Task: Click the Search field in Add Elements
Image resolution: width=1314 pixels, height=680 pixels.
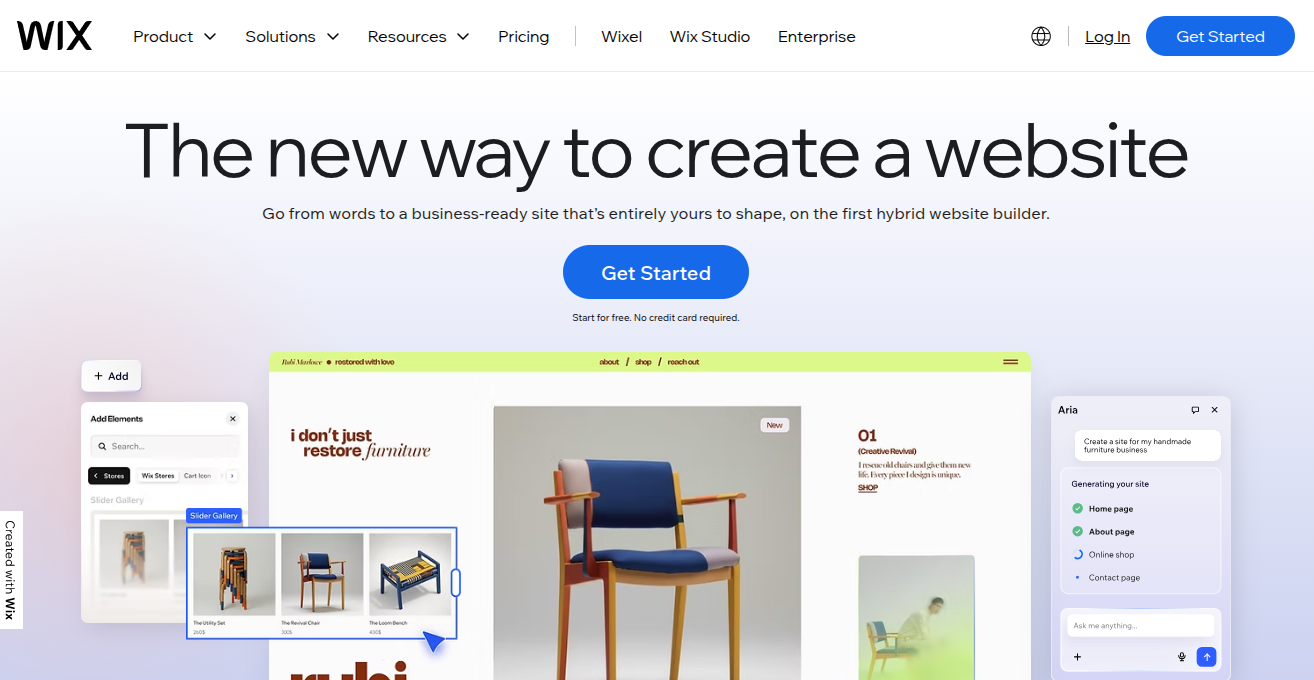Action: tap(165, 446)
